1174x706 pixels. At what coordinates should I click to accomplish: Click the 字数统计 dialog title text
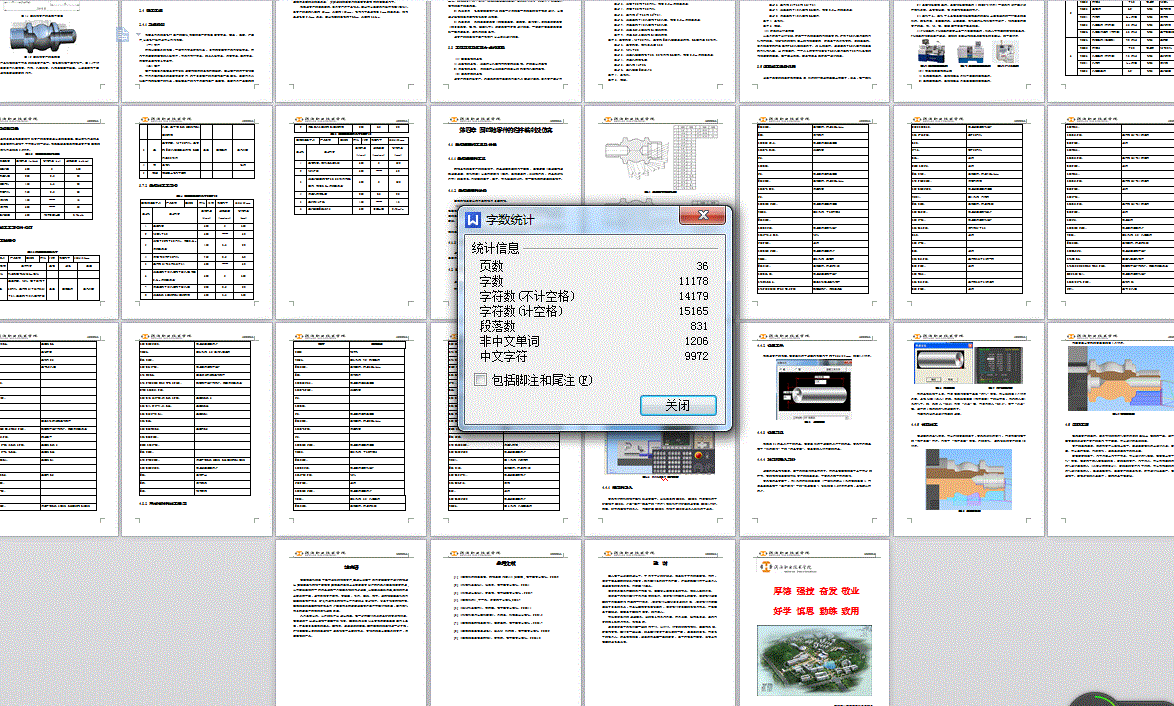pyautogui.click(x=511, y=219)
